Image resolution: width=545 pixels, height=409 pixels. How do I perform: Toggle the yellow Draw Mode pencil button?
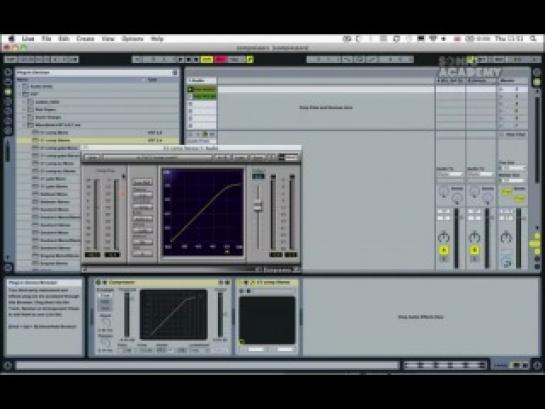point(250,59)
